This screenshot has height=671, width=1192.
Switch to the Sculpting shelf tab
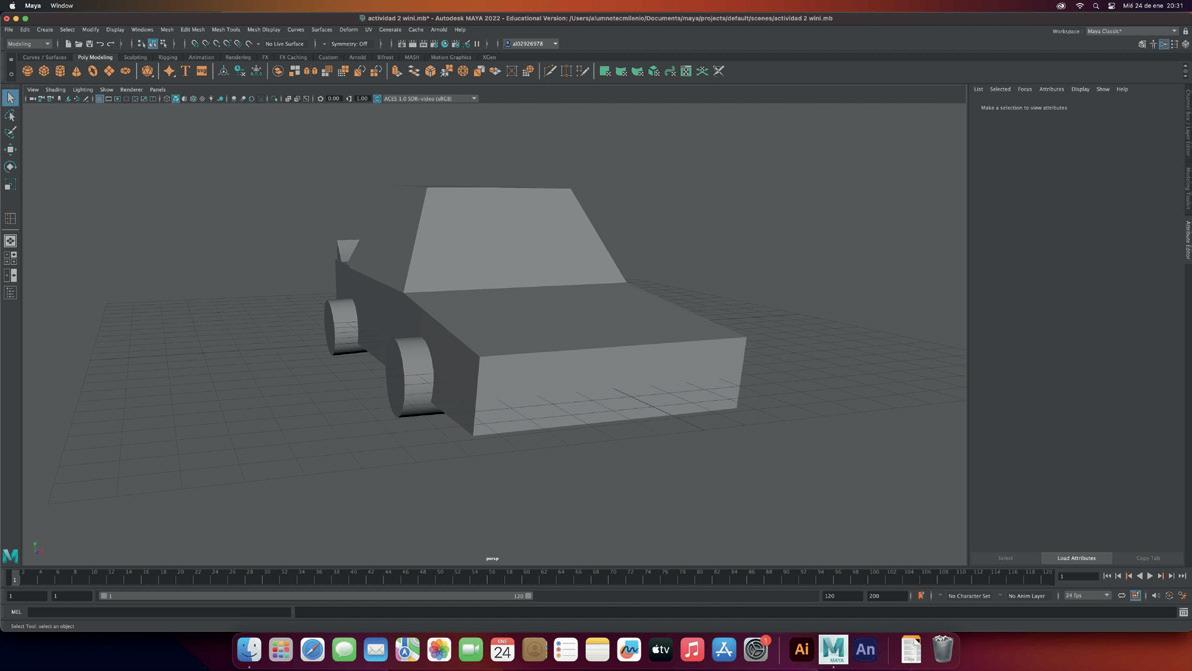point(135,57)
